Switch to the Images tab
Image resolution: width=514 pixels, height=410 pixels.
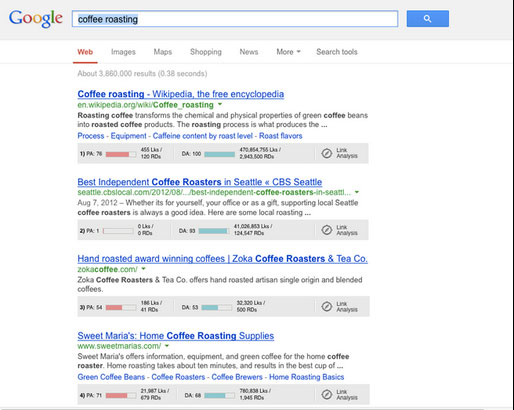click(x=123, y=52)
